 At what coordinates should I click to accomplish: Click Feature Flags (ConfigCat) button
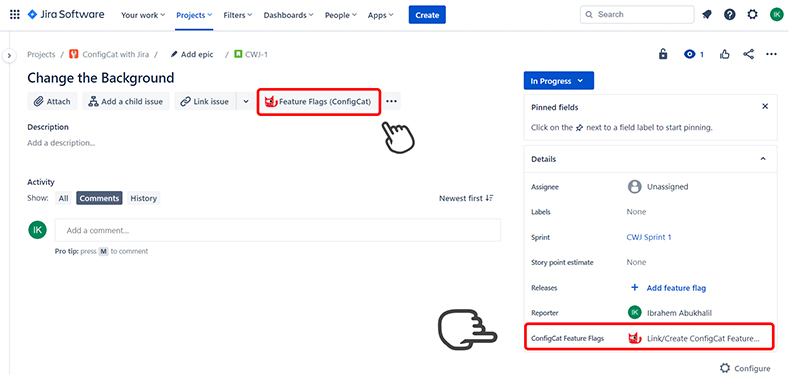(319, 102)
